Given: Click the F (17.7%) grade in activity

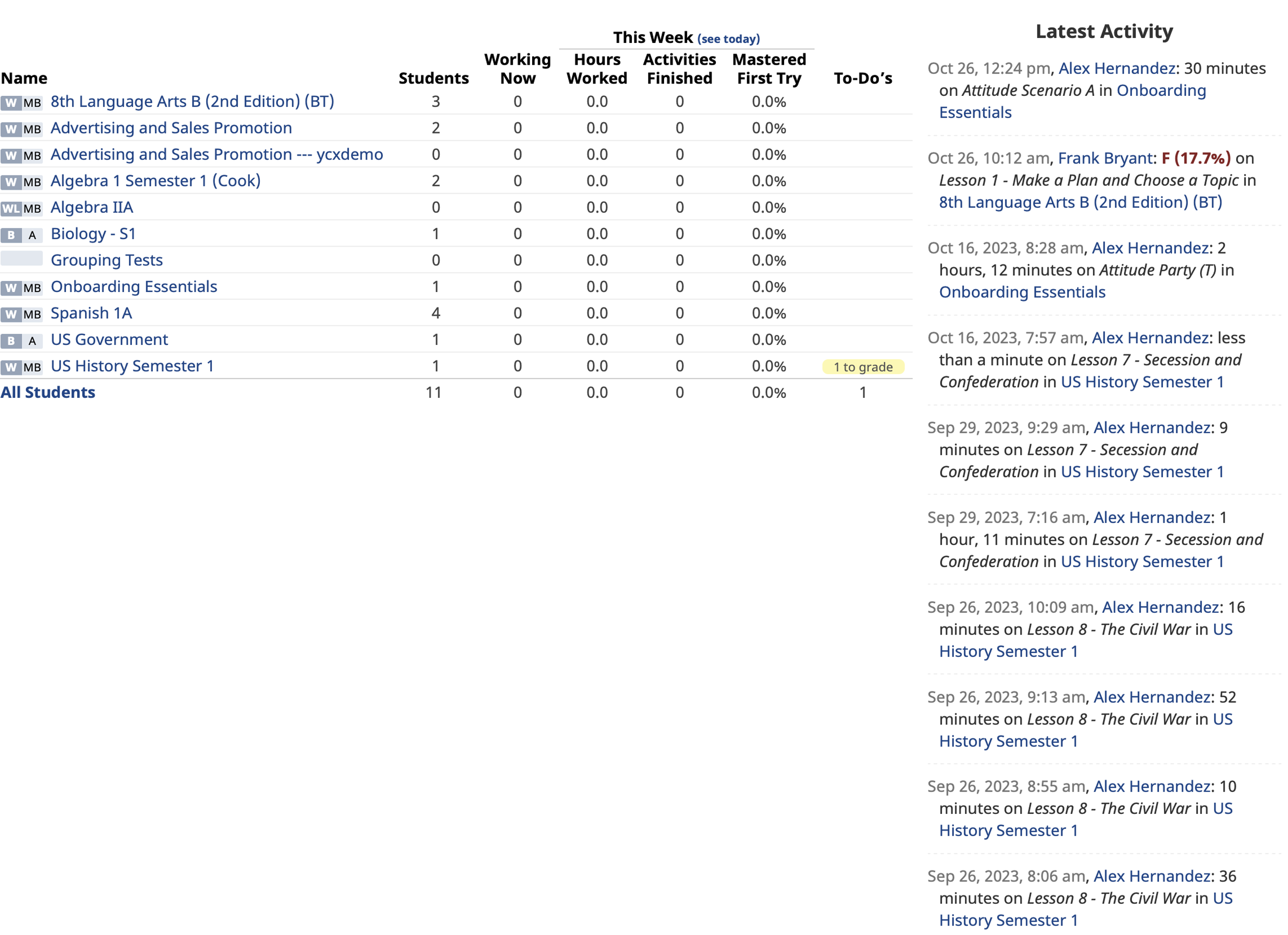Looking at the screenshot, I should (1197, 159).
